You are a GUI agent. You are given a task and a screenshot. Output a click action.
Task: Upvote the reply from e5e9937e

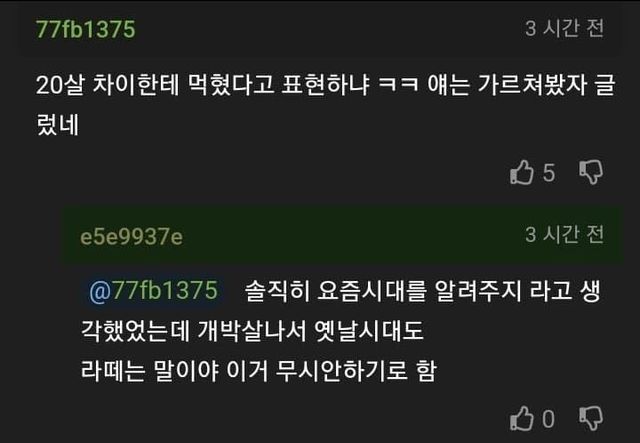(x=522, y=418)
